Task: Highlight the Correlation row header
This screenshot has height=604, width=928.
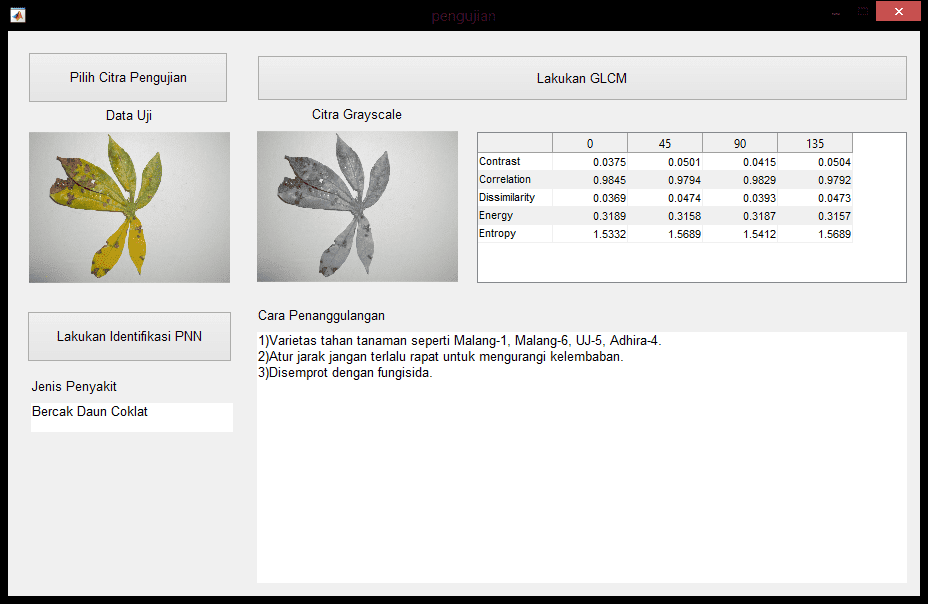Action: coord(514,179)
